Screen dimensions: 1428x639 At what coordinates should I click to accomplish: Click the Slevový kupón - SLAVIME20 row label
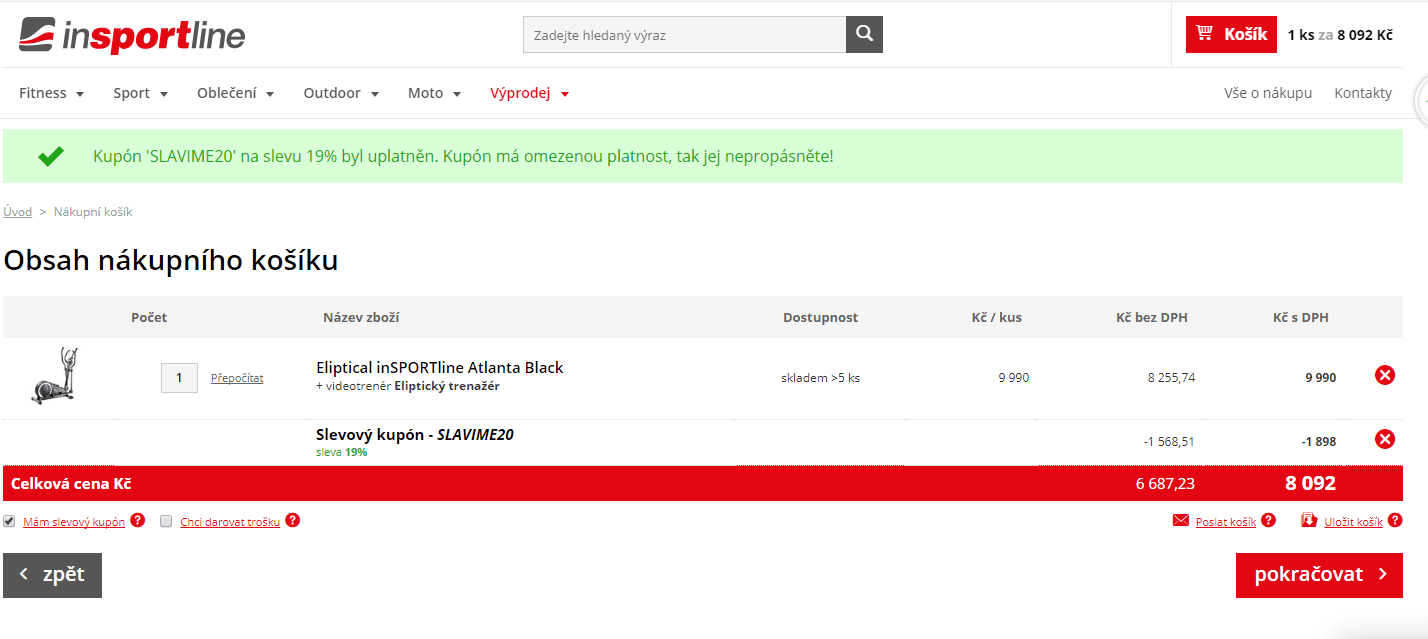[415, 435]
